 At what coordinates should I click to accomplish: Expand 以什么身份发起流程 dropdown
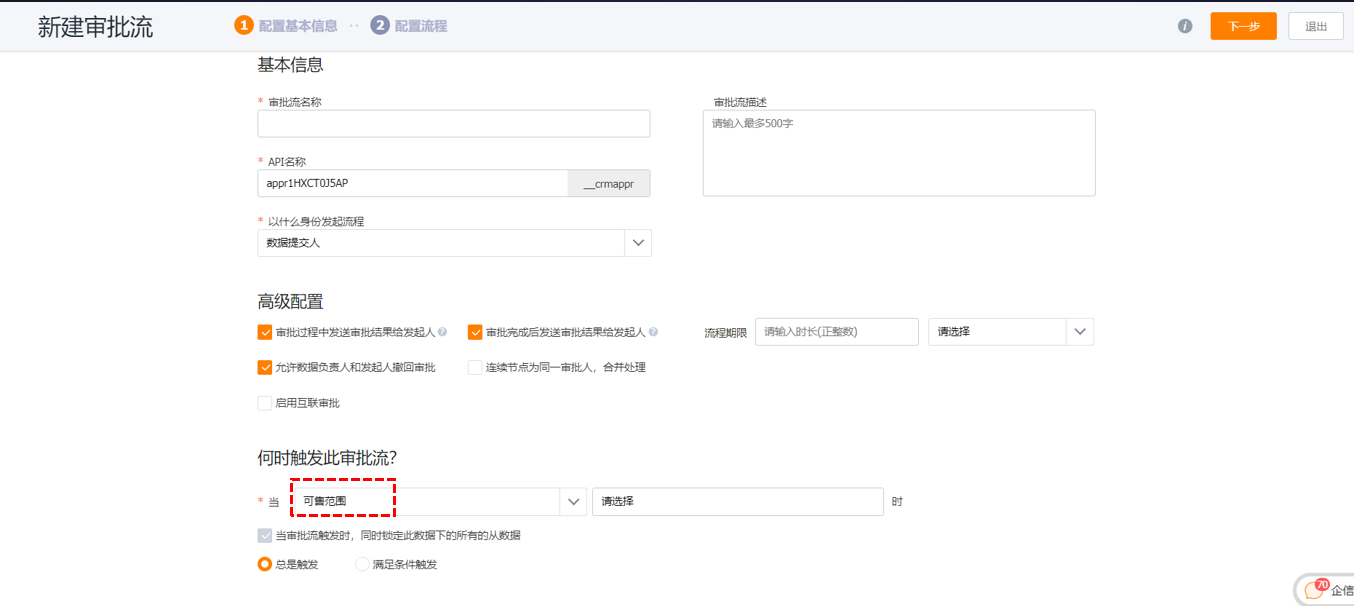pyautogui.click(x=637, y=243)
